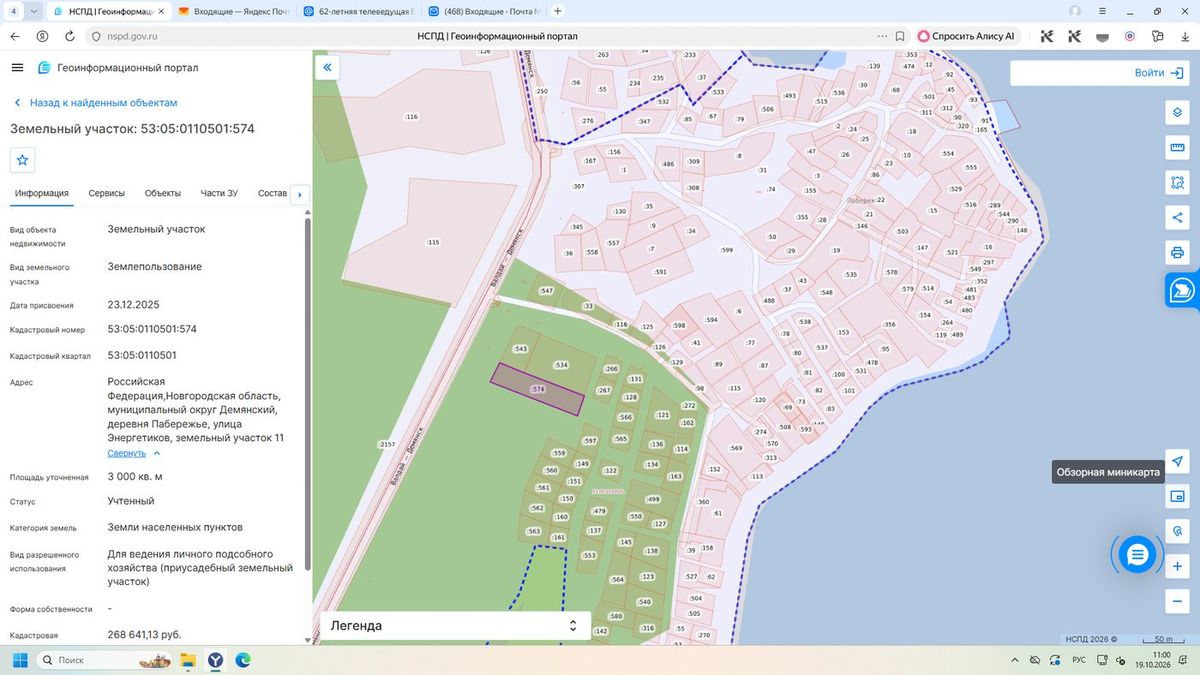
Task: Select the ruler measurement tool
Action: [1177, 148]
